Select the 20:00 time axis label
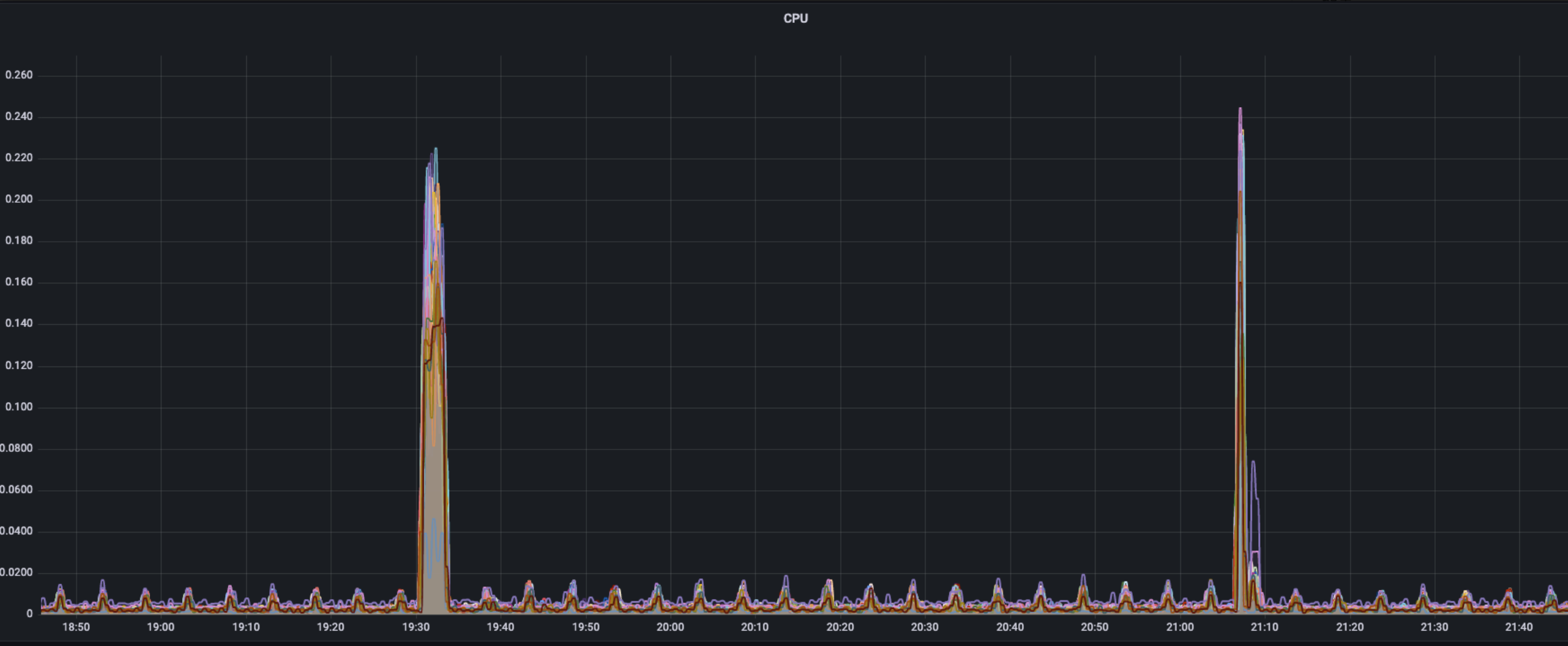 pyautogui.click(x=670, y=627)
